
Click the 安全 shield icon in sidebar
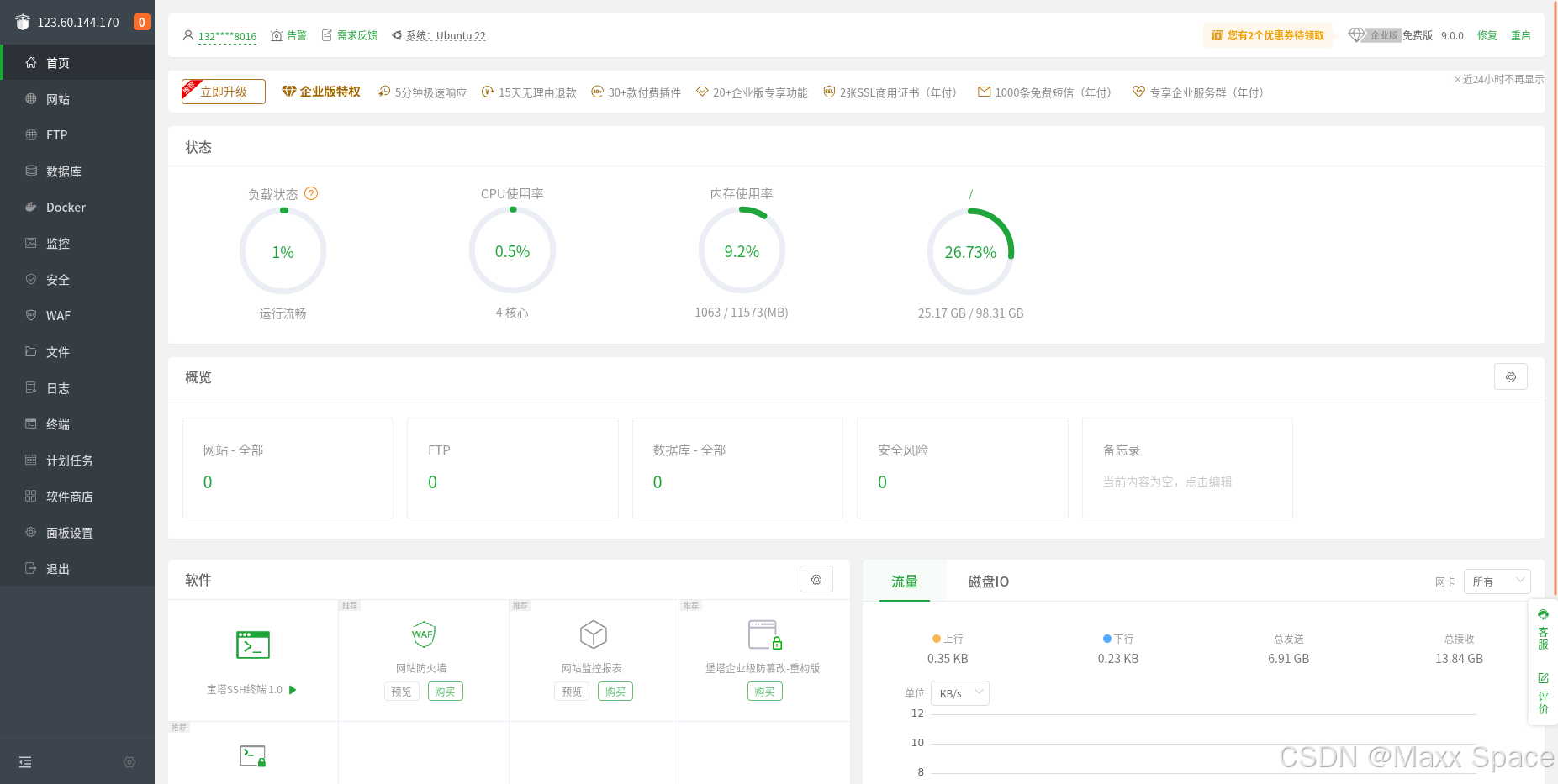click(31, 279)
